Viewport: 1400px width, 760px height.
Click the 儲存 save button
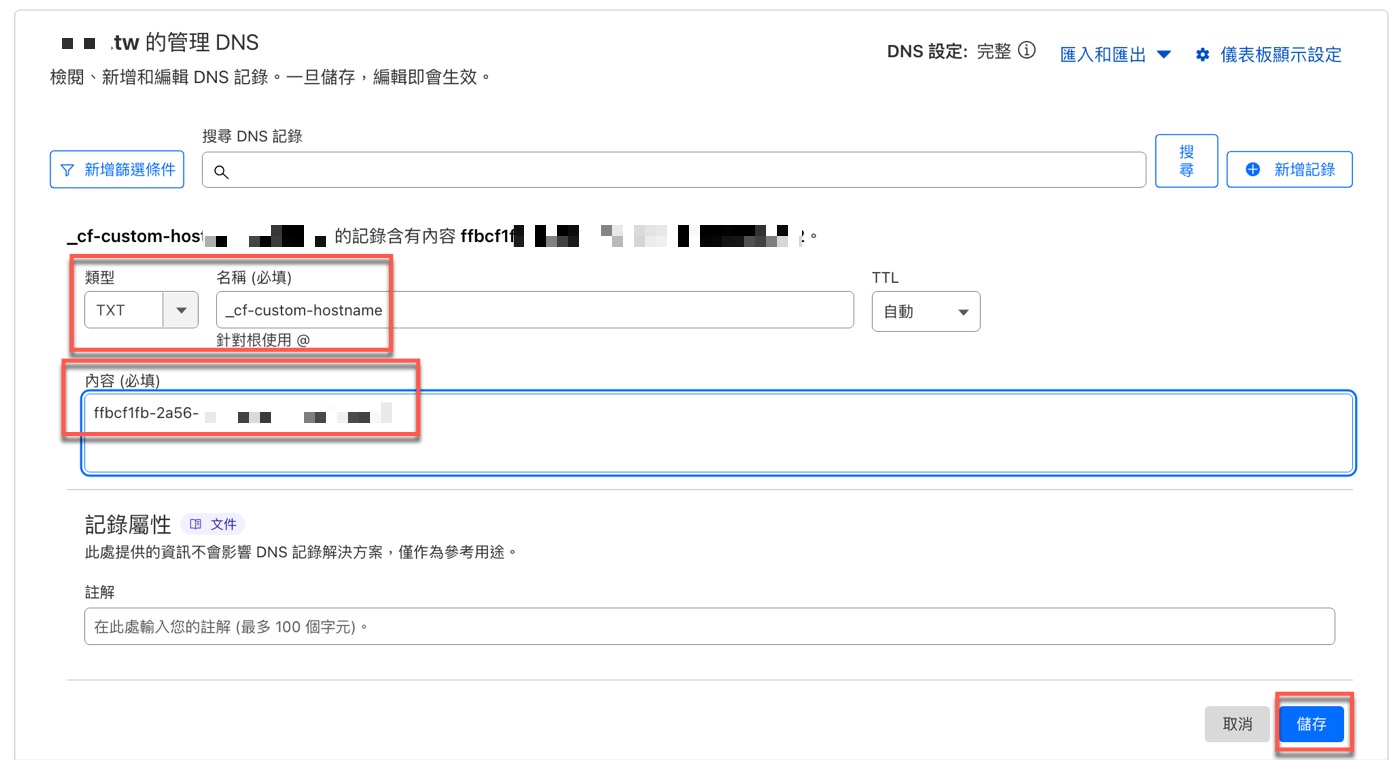[x=1312, y=724]
